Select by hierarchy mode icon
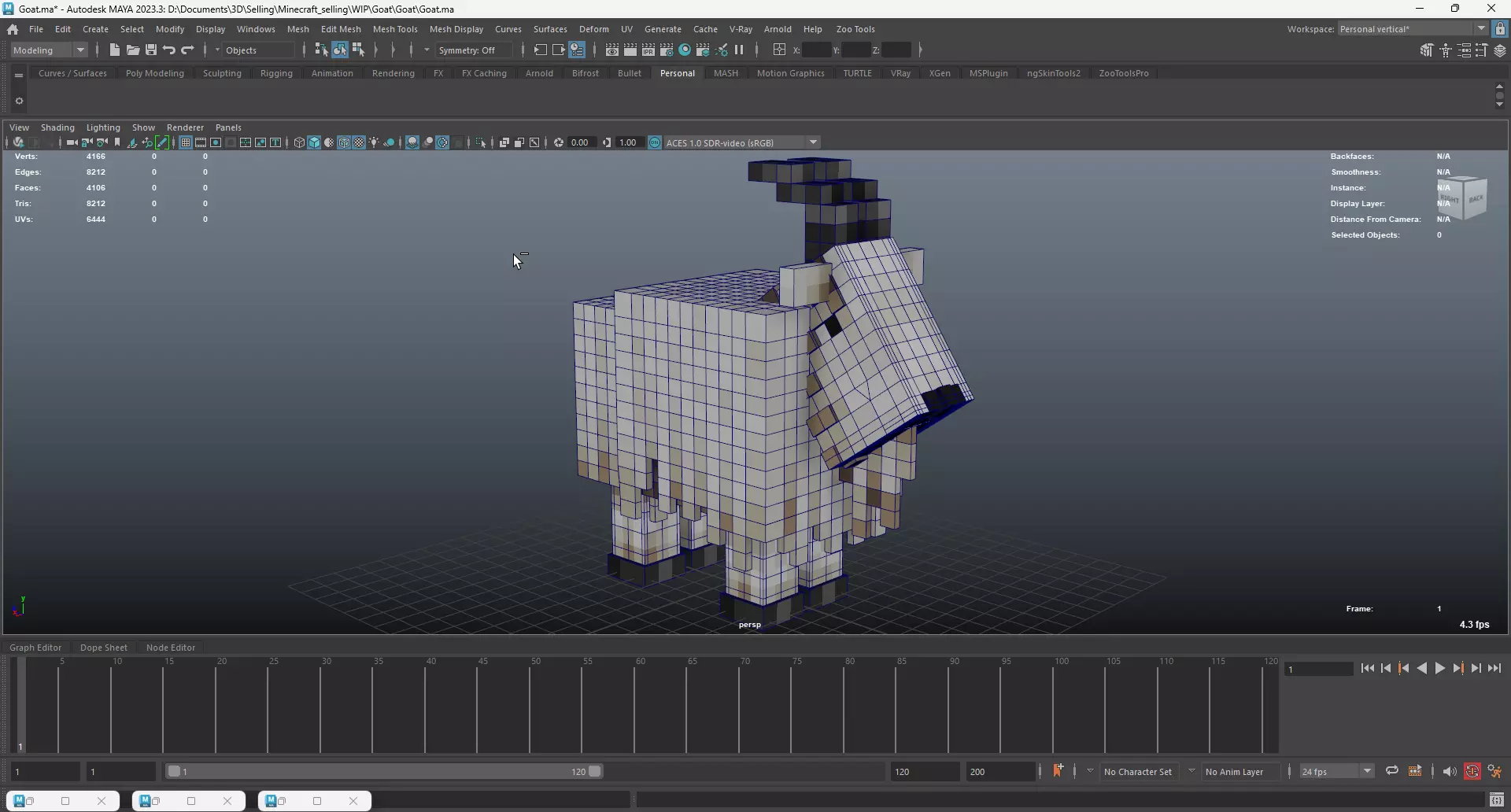1511x812 pixels. [x=321, y=50]
